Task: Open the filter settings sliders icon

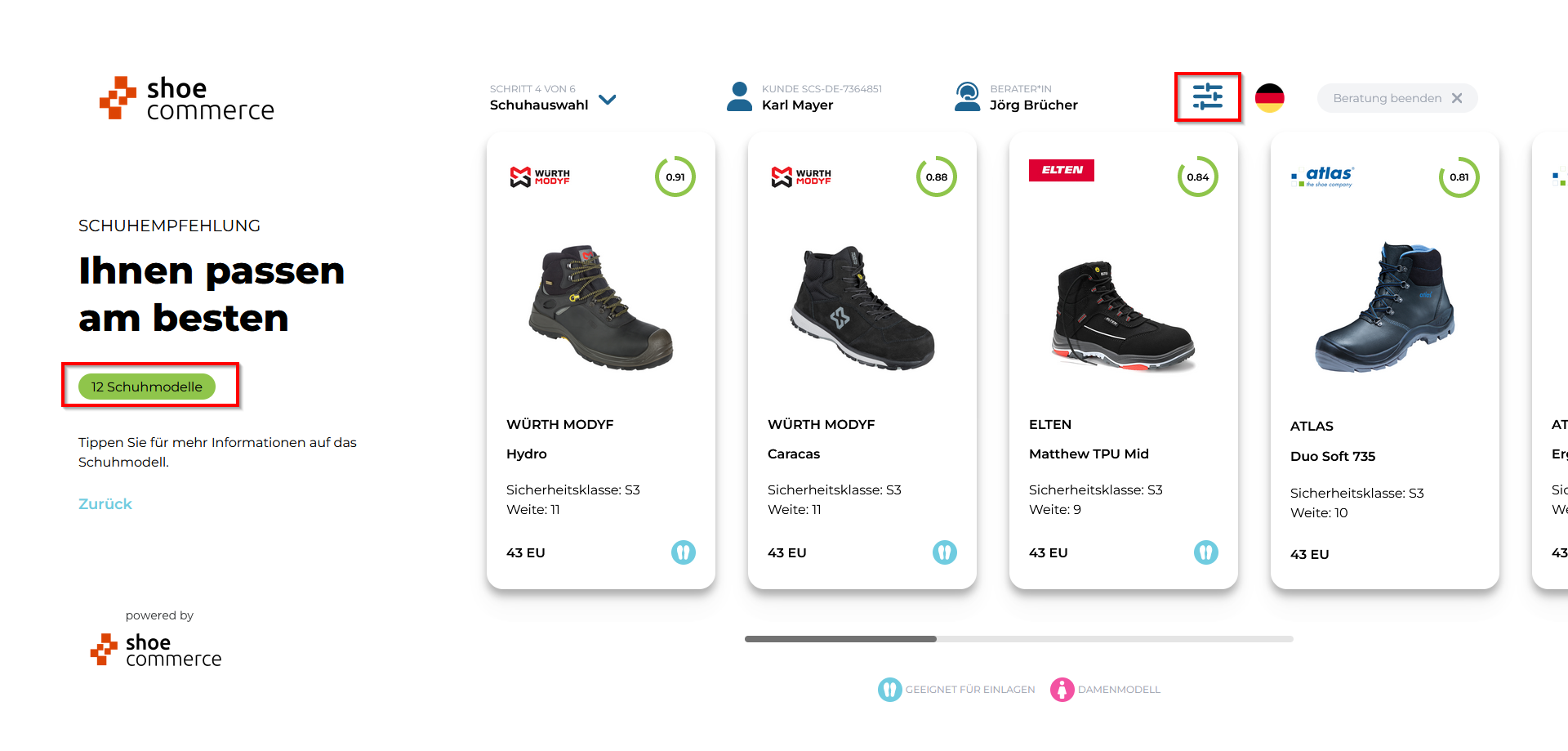Action: (1207, 97)
